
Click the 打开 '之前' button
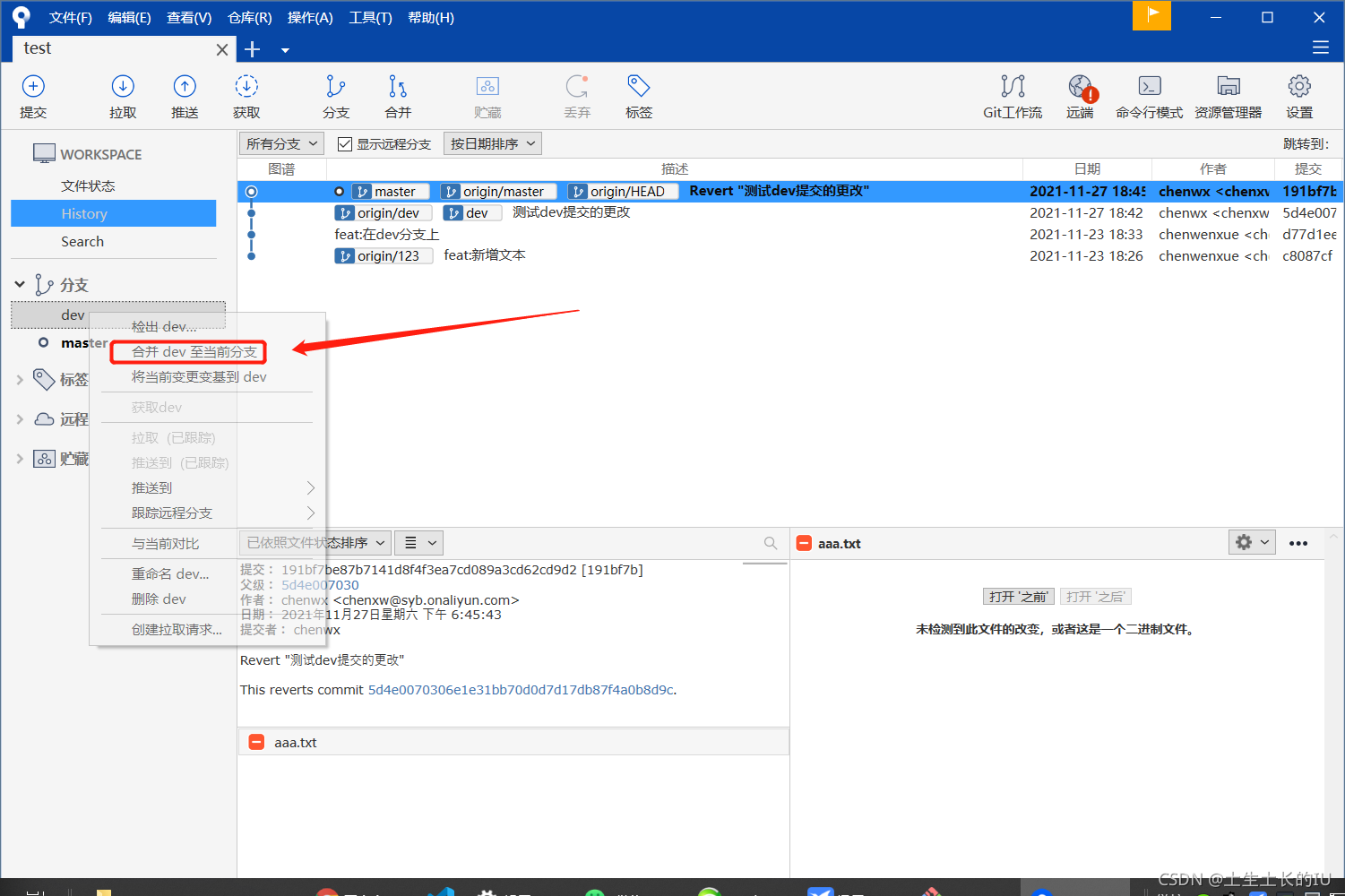[x=1019, y=597]
